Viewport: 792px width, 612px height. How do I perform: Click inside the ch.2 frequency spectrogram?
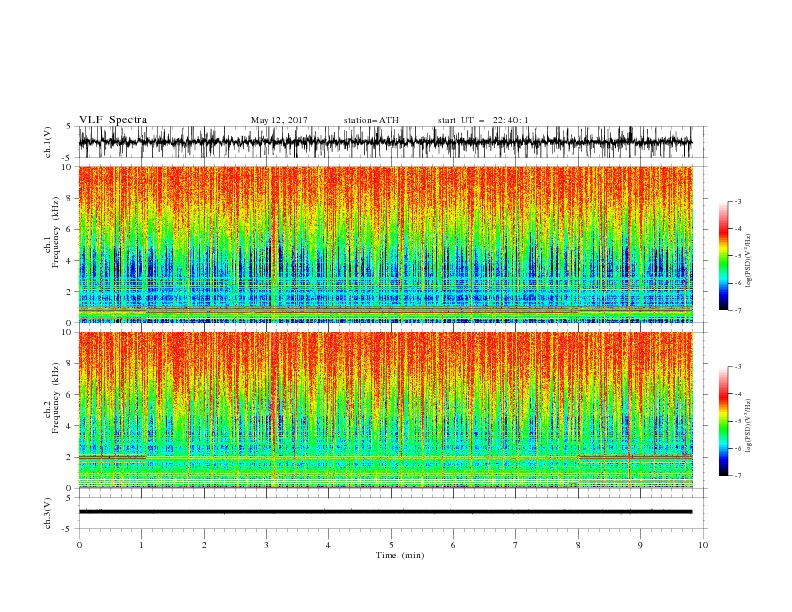coord(385,410)
